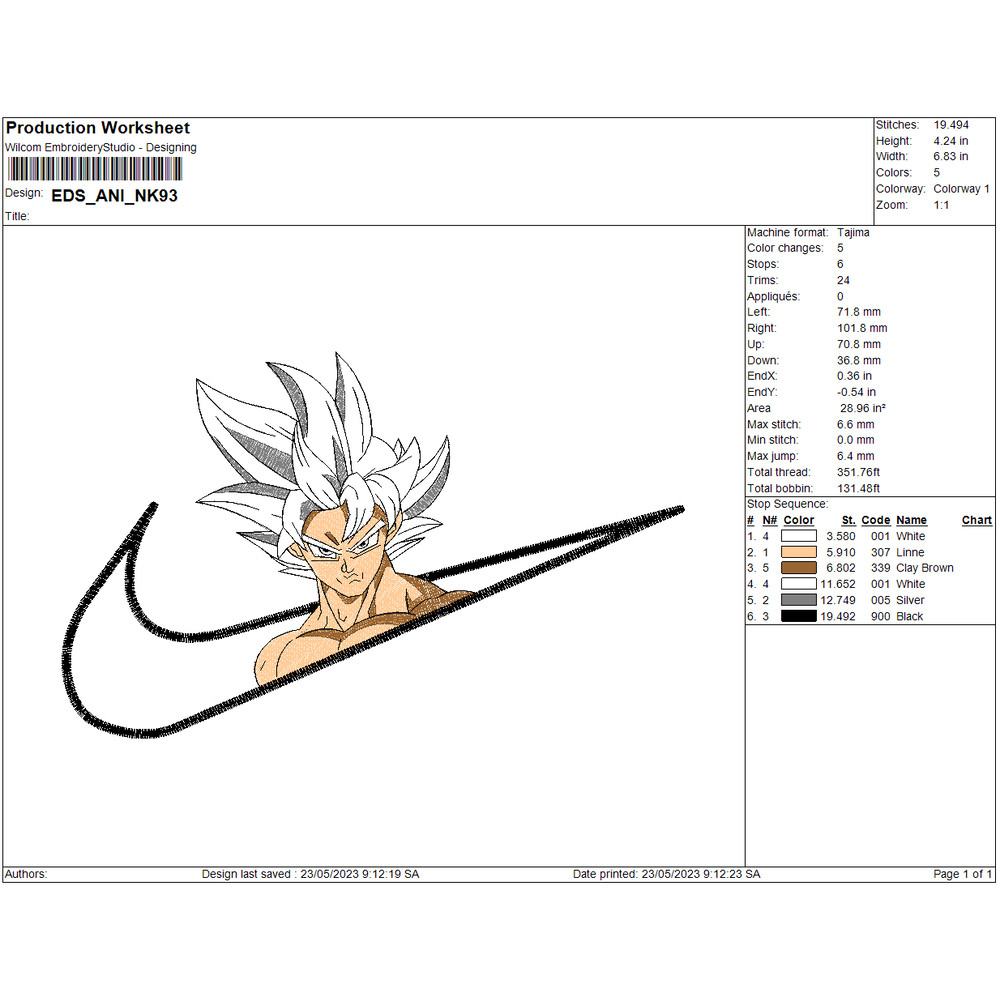Click the Page 1 of 1 label

pyautogui.click(x=961, y=874)
